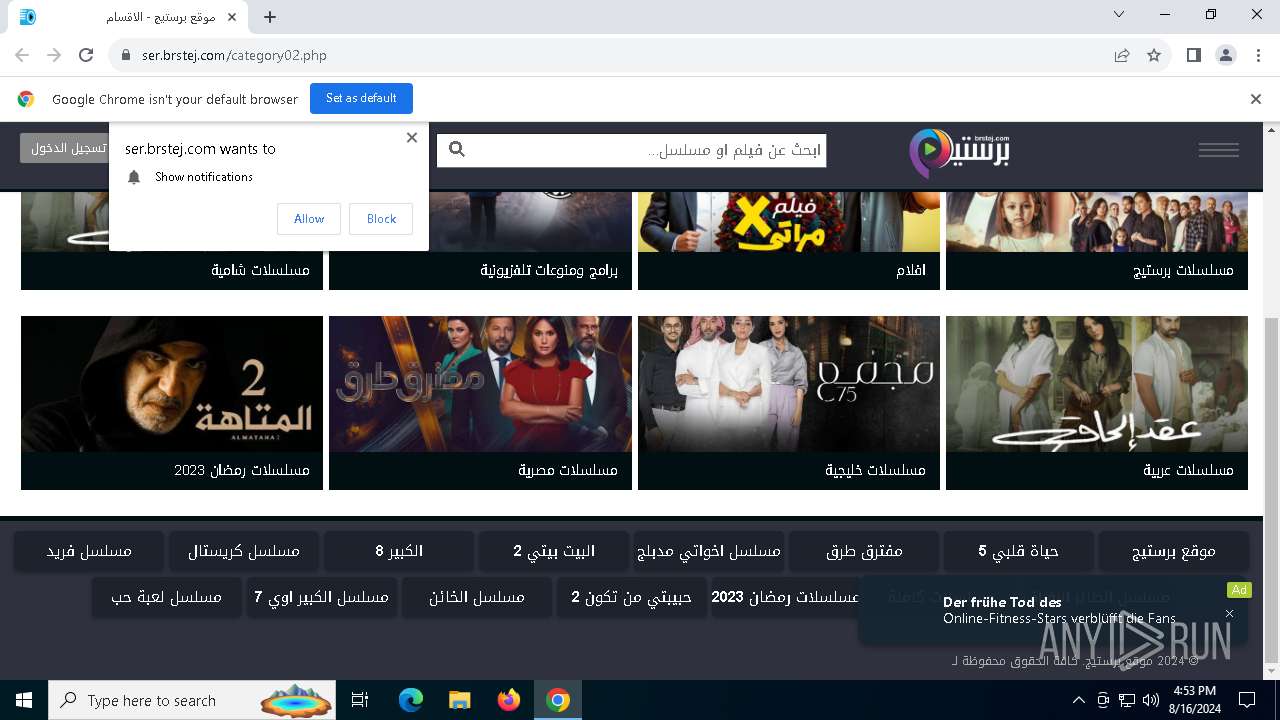Click the address bar URL
The height and width of the screenshot is (720, 1280).
click(234, 55)
